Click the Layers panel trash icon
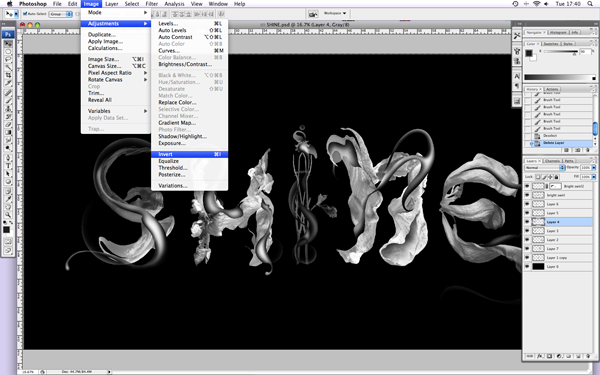Screen dimensions: 600x375 coord(588,356)
